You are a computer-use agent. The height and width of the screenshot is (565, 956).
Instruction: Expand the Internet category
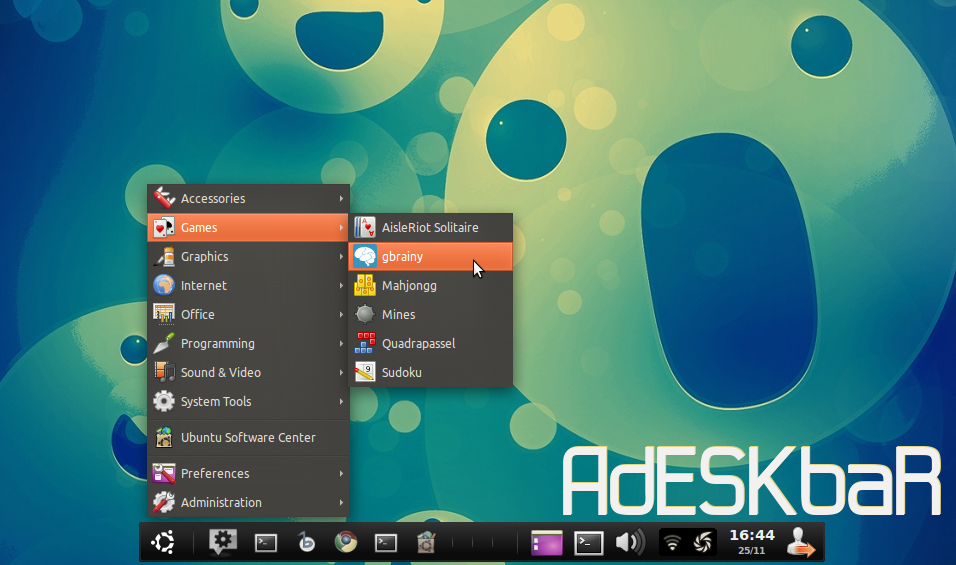pos(248,285)
